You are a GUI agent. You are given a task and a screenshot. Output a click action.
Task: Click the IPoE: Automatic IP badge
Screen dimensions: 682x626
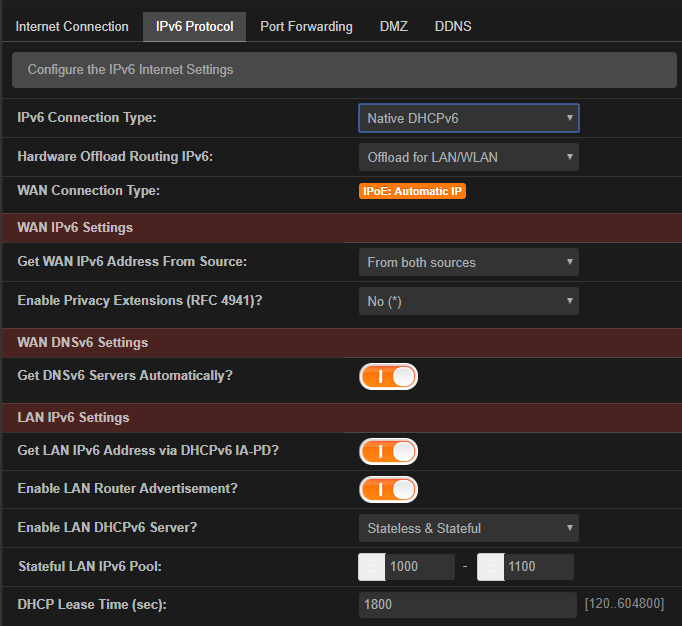(412, 191)
